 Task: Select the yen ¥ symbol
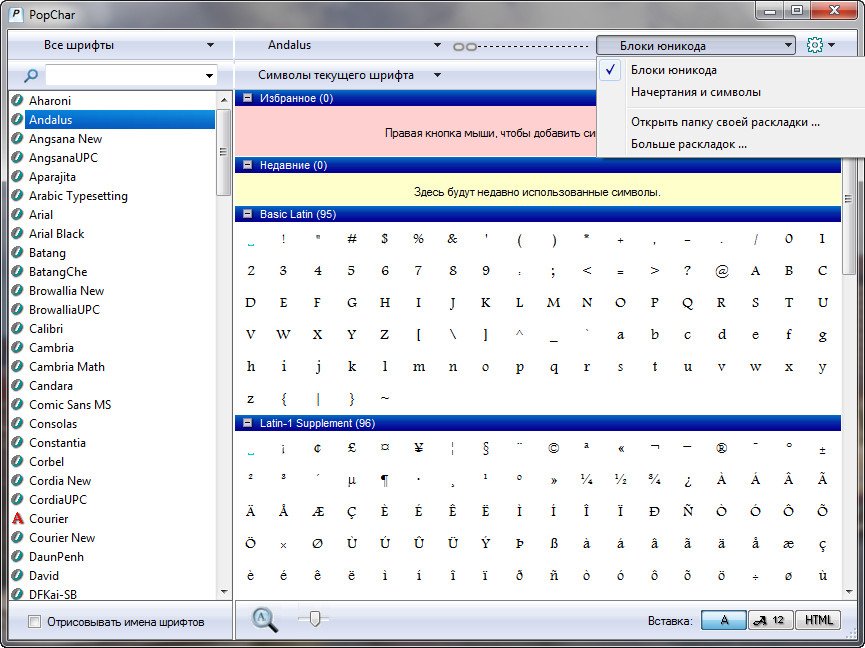419,448
